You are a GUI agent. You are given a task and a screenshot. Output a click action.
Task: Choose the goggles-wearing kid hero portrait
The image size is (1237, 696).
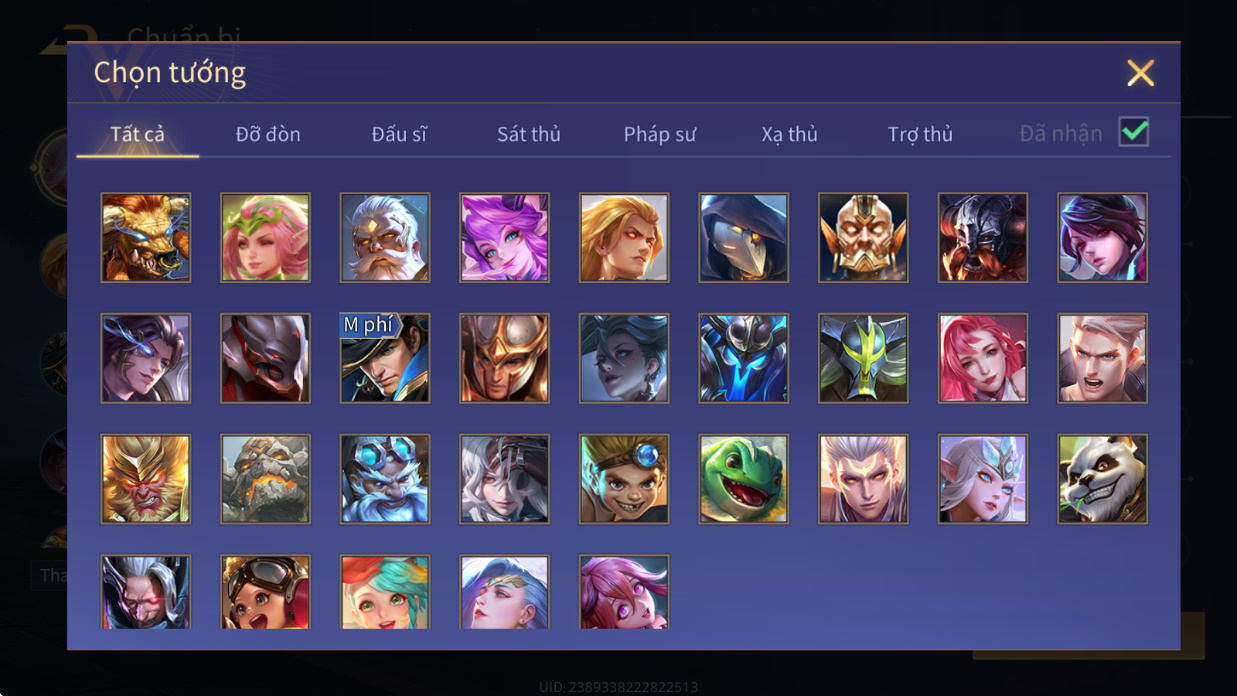coord(624,479)
